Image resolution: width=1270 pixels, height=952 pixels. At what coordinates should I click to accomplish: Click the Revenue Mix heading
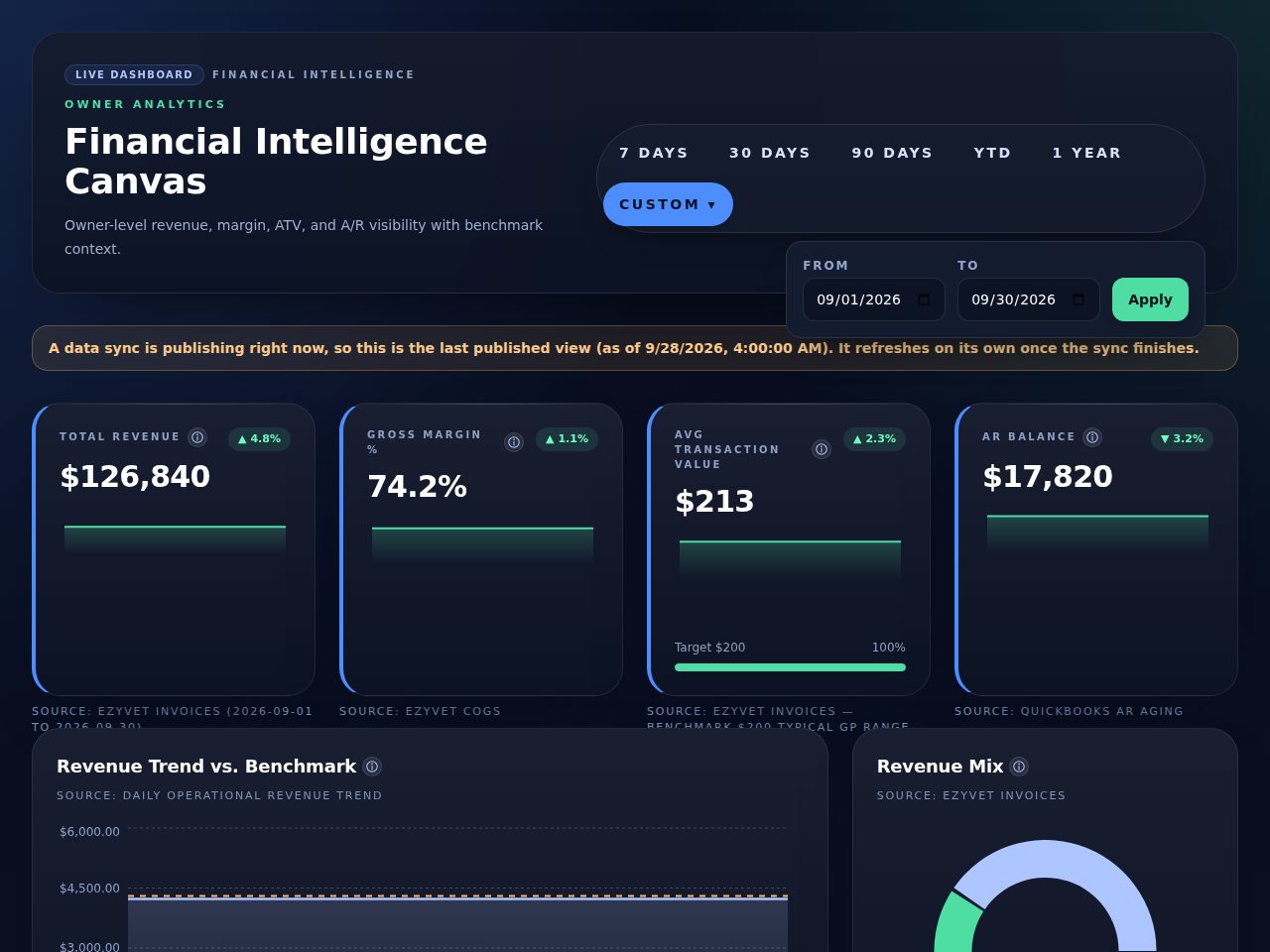(940, 767)
